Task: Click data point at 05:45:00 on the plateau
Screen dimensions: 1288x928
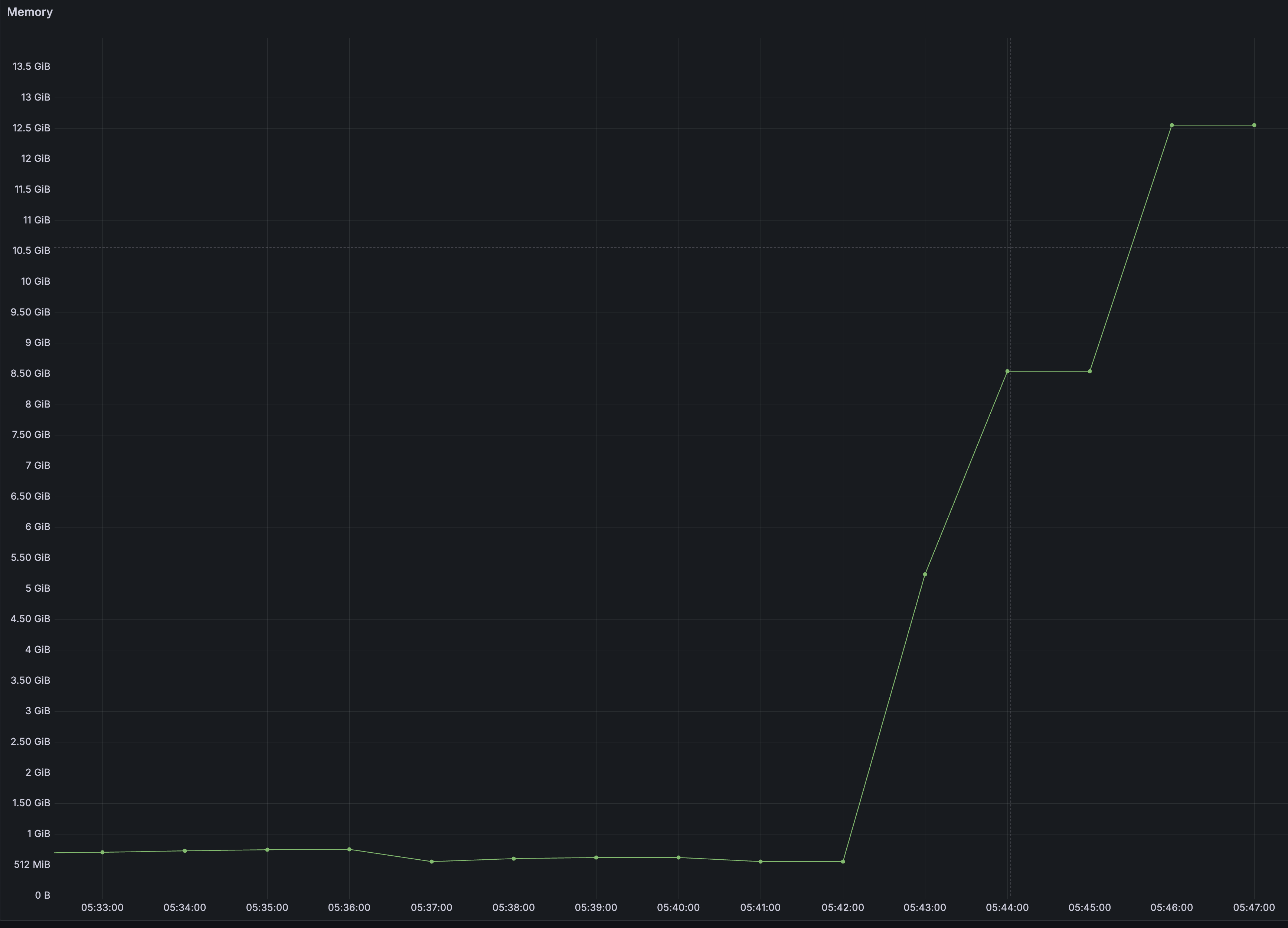Action: [1089, 372]
